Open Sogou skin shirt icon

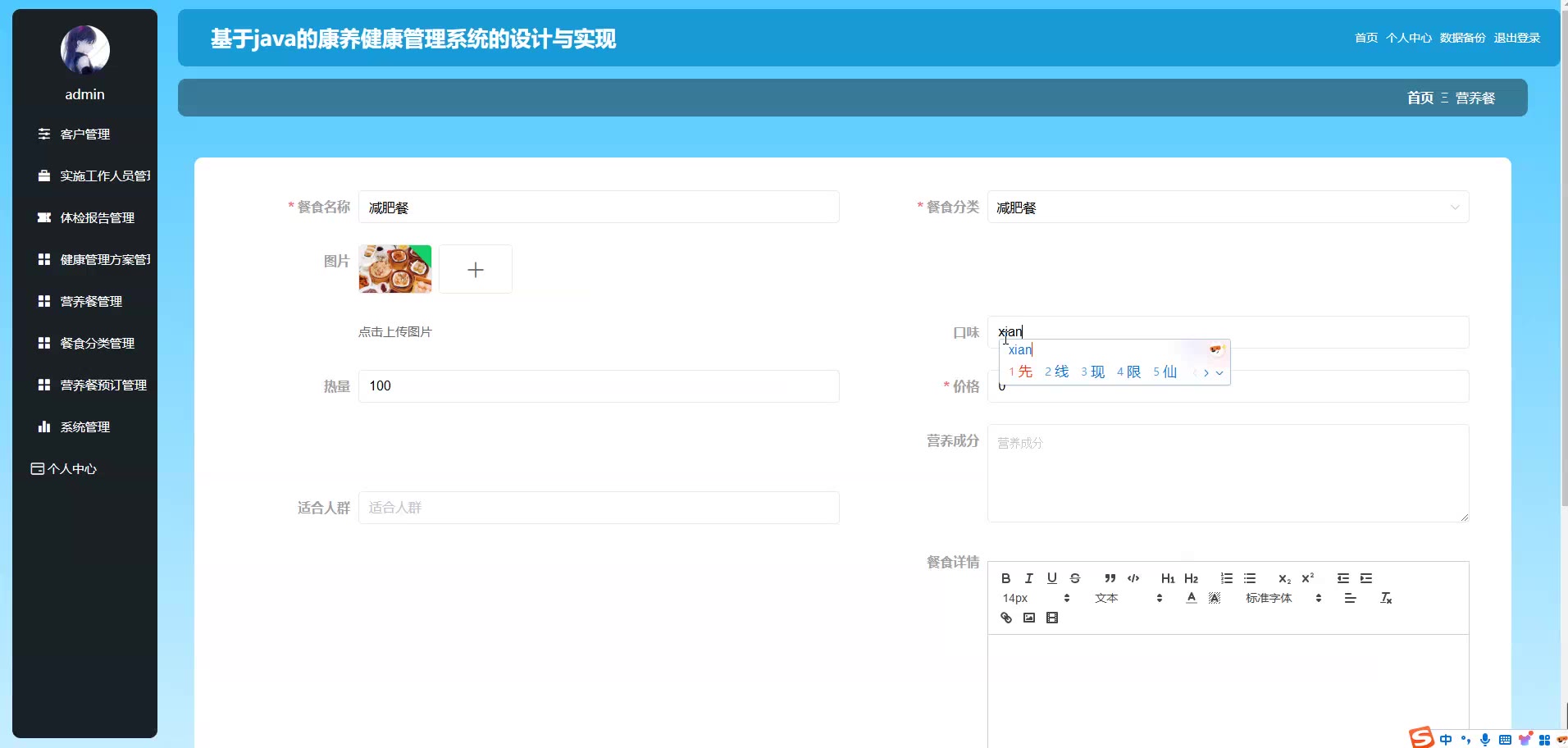click(1525, 739)
